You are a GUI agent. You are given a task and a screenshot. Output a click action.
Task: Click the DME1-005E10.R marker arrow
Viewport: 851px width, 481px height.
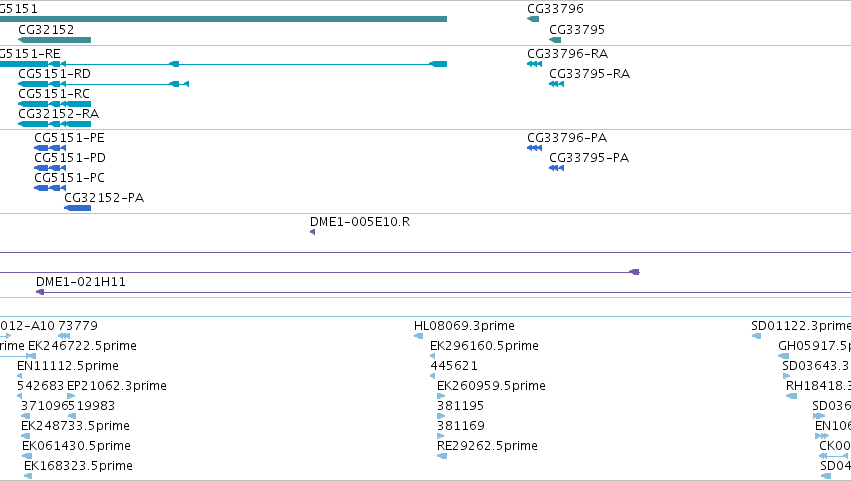(x=312, y=232)
